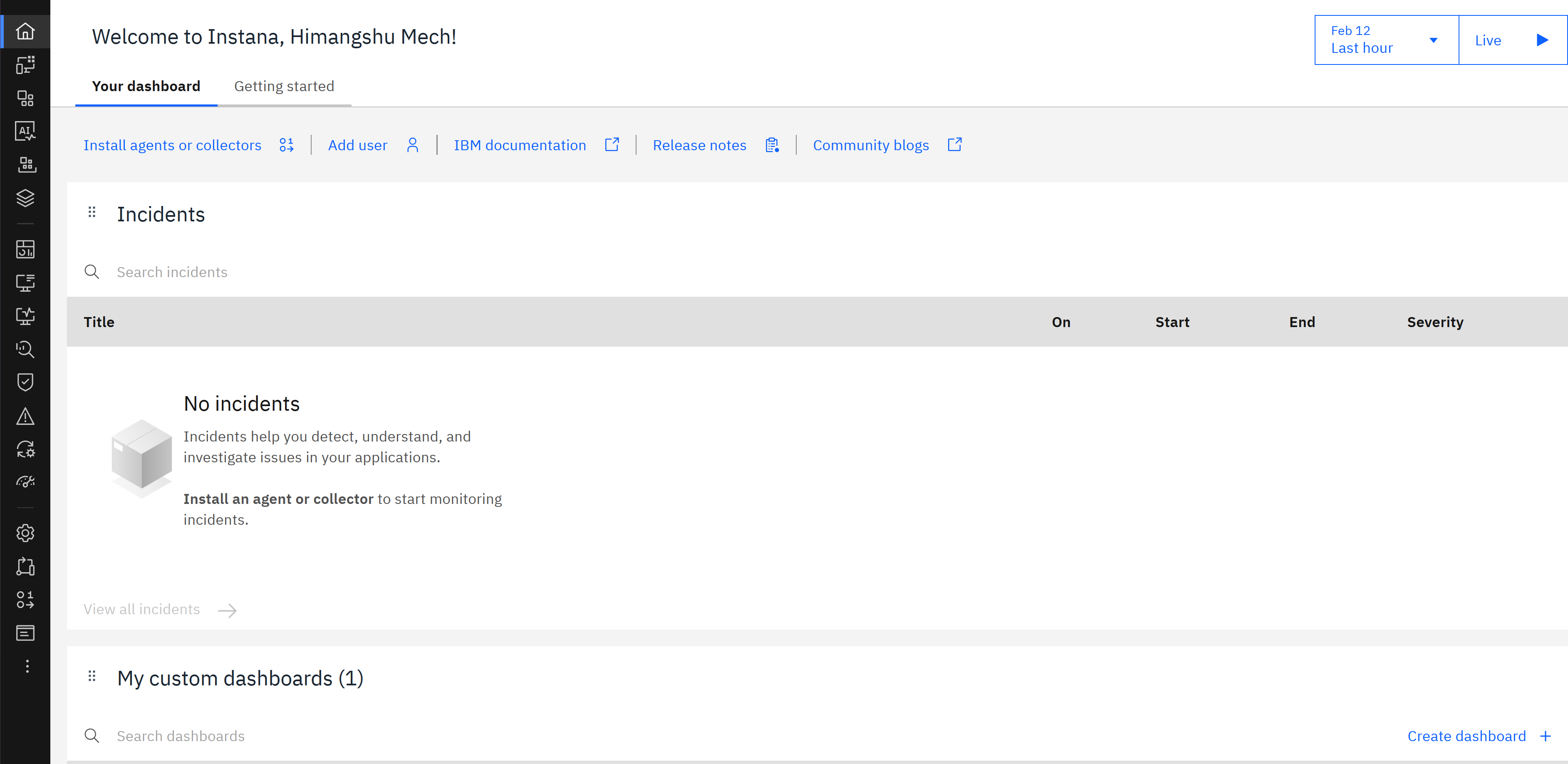Viewport: 1568px width, 764px height.
Task: Click the On column header
Action: point(1061,322)
